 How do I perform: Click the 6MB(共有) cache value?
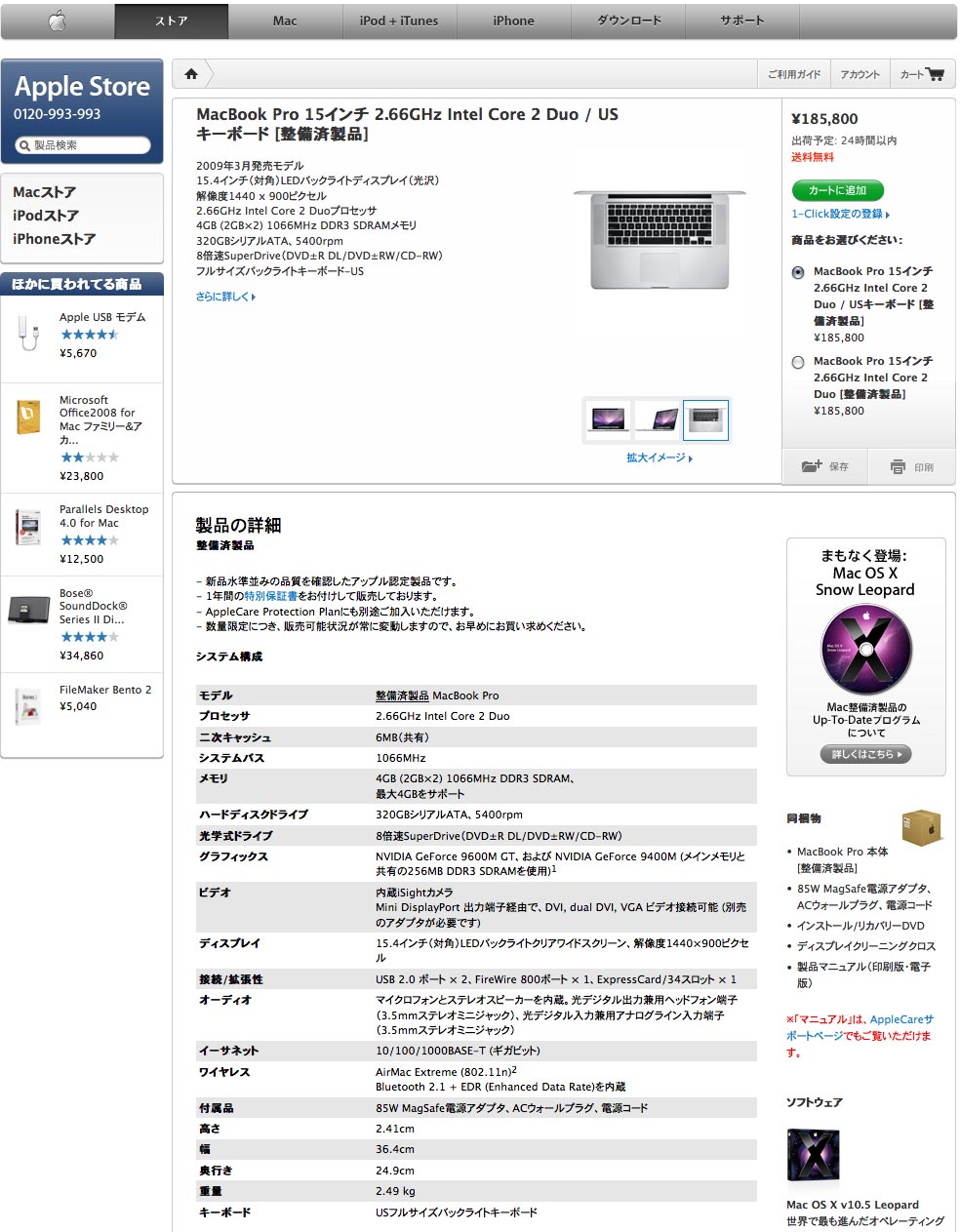pyautogui.click(x=402, y=737)
